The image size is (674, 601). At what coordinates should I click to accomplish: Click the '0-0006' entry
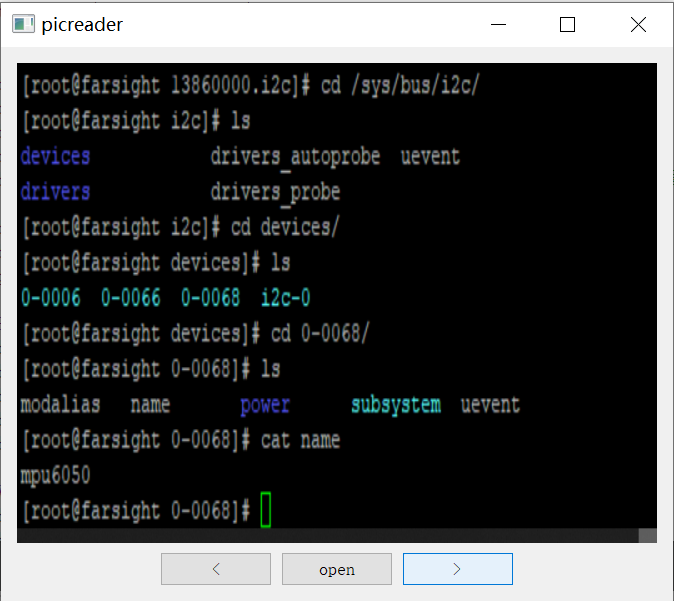pyautogui.click(x=51, y=297)
